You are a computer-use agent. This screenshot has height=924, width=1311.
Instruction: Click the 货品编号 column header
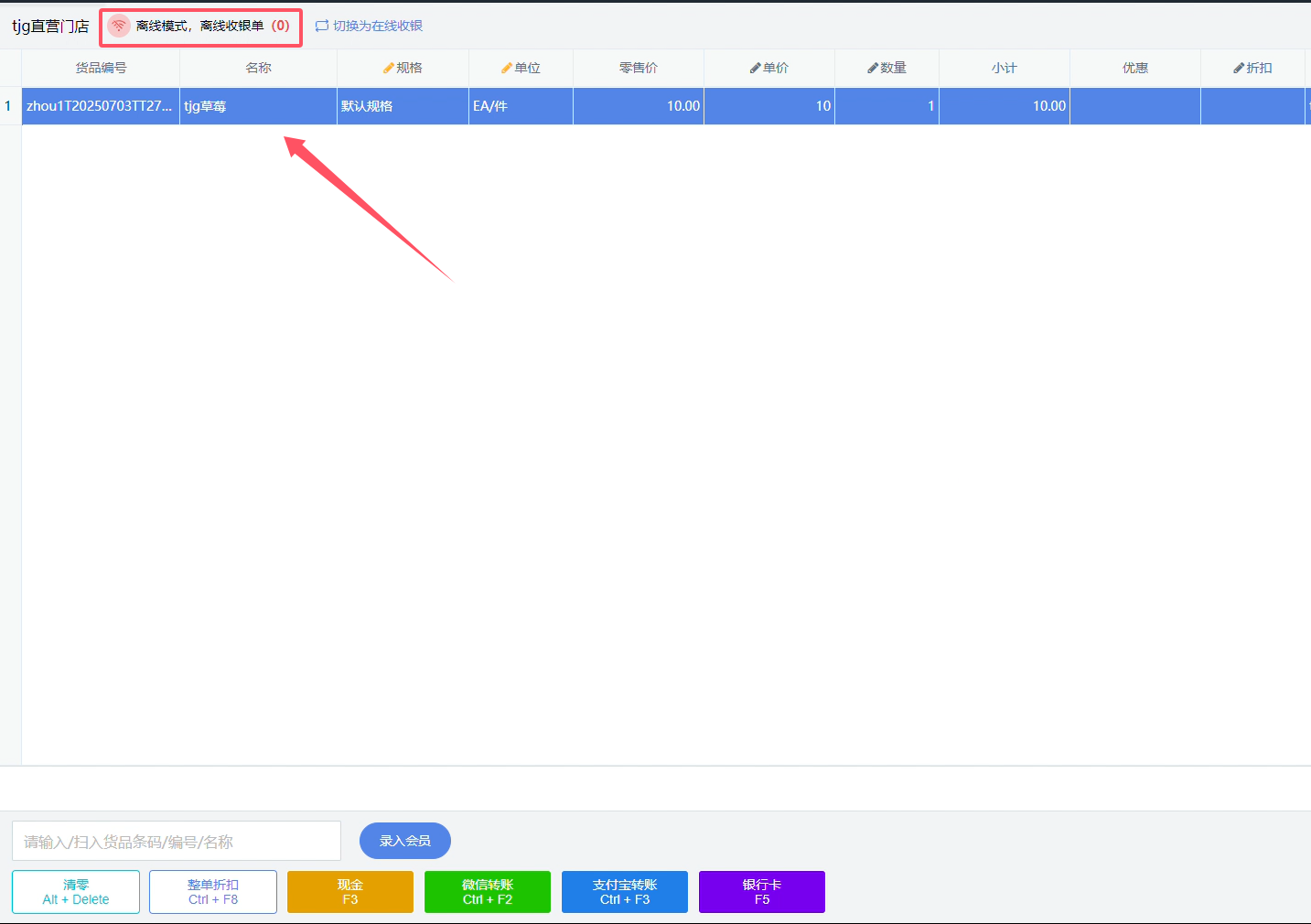101,68
